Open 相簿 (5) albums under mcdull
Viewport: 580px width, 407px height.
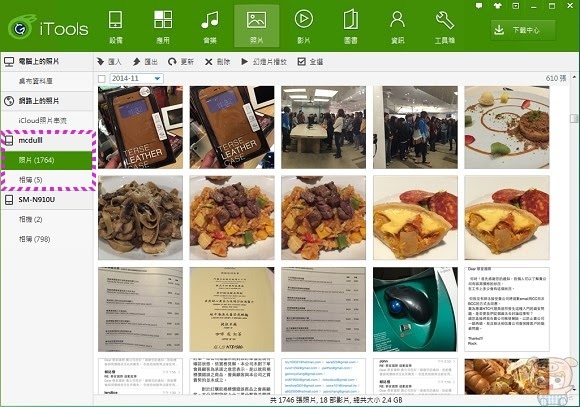pos(47,180)
